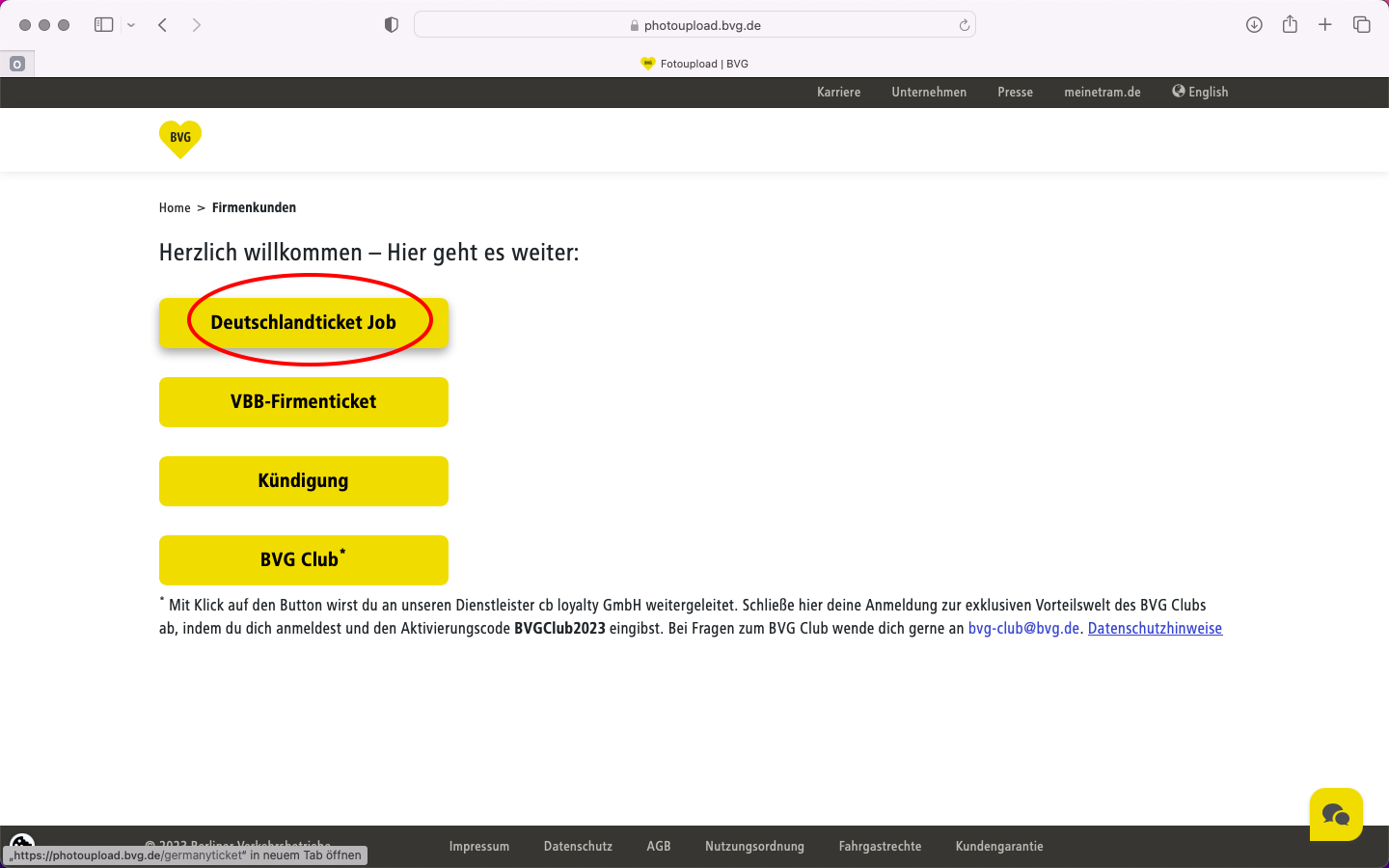Viewport: 1389px width, 868px height.
Task: Toggle Safari sidebar icon
Action: pos(104,25)
